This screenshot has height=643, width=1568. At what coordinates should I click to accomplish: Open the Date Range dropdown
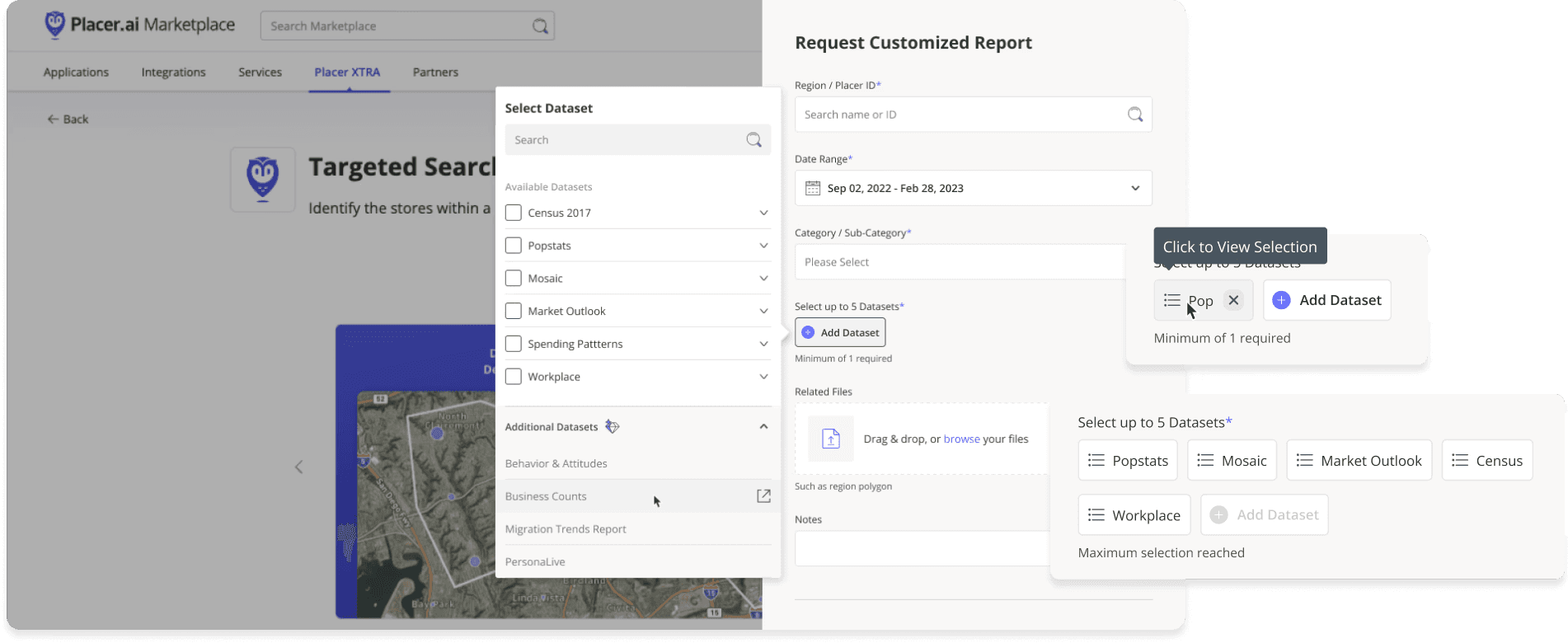coord(973,188)
